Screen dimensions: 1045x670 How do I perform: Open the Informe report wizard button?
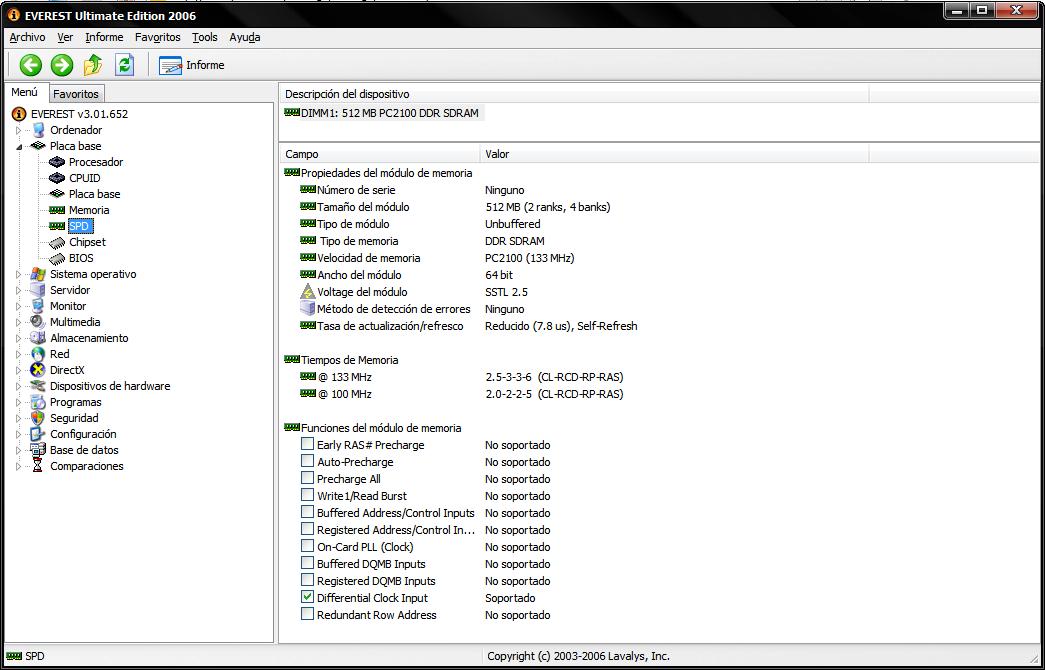(191, 65)
